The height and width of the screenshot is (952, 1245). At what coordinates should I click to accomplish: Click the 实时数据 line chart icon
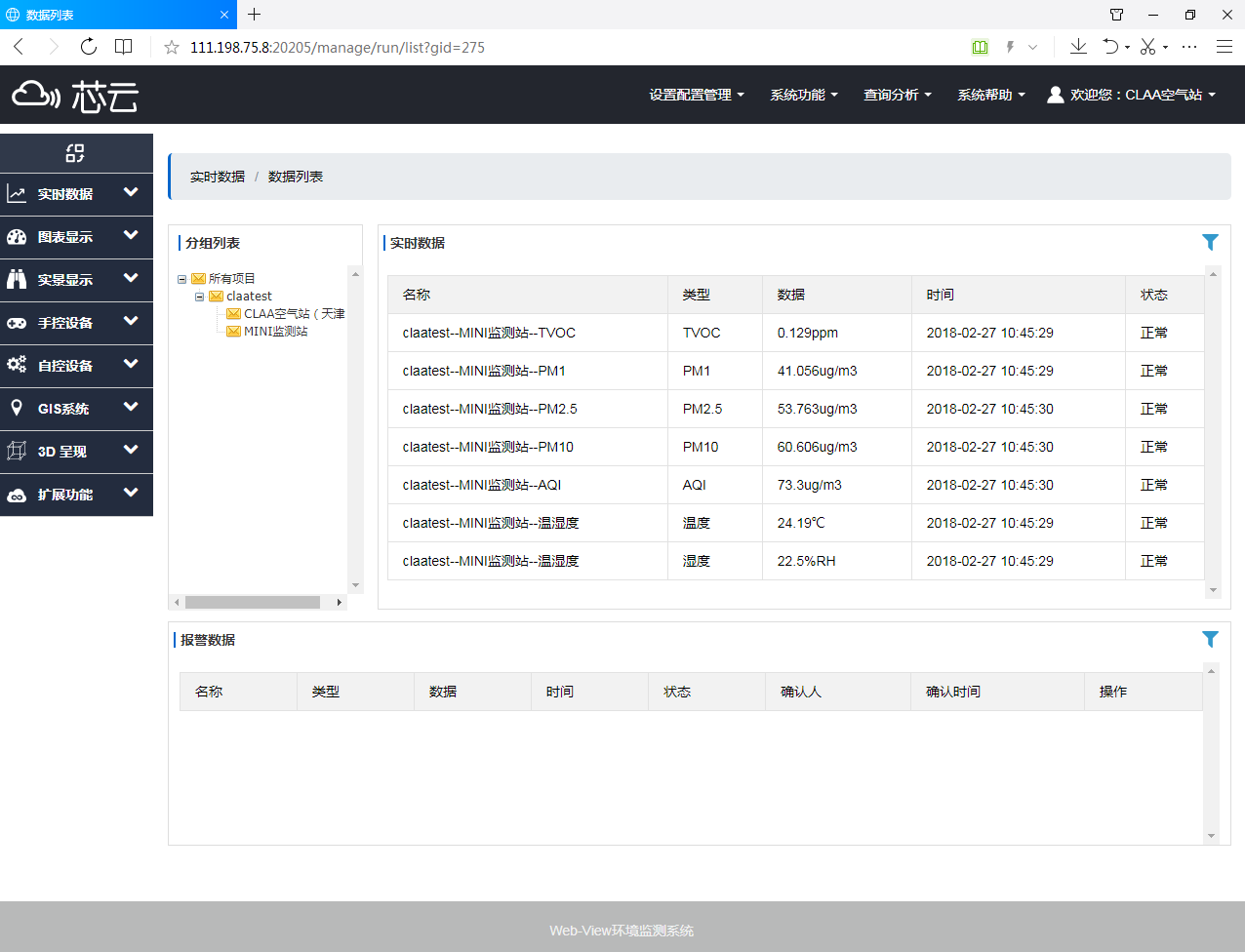click(x=17, y=194)
